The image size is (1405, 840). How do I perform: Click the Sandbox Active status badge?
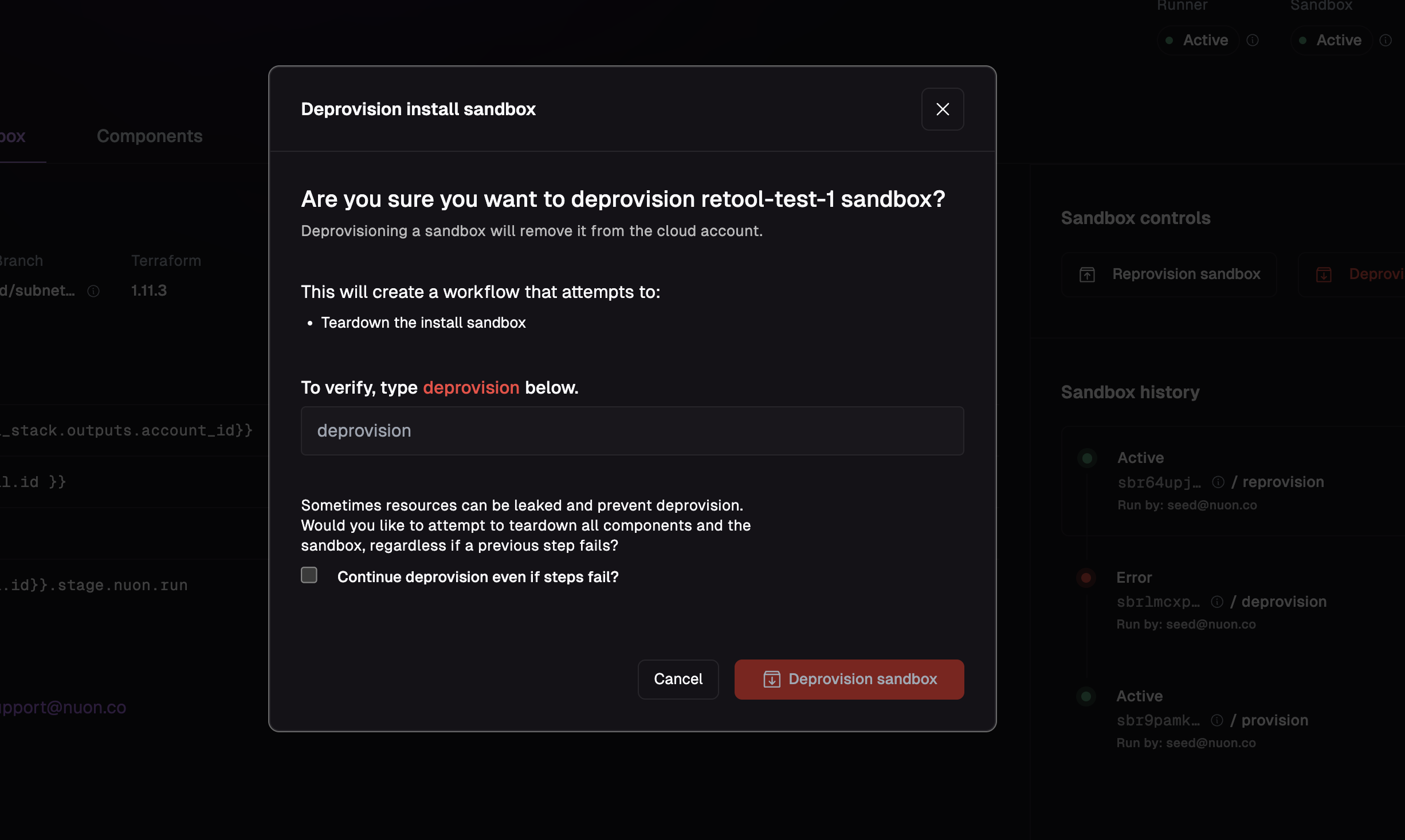(x=1331, y=40)
